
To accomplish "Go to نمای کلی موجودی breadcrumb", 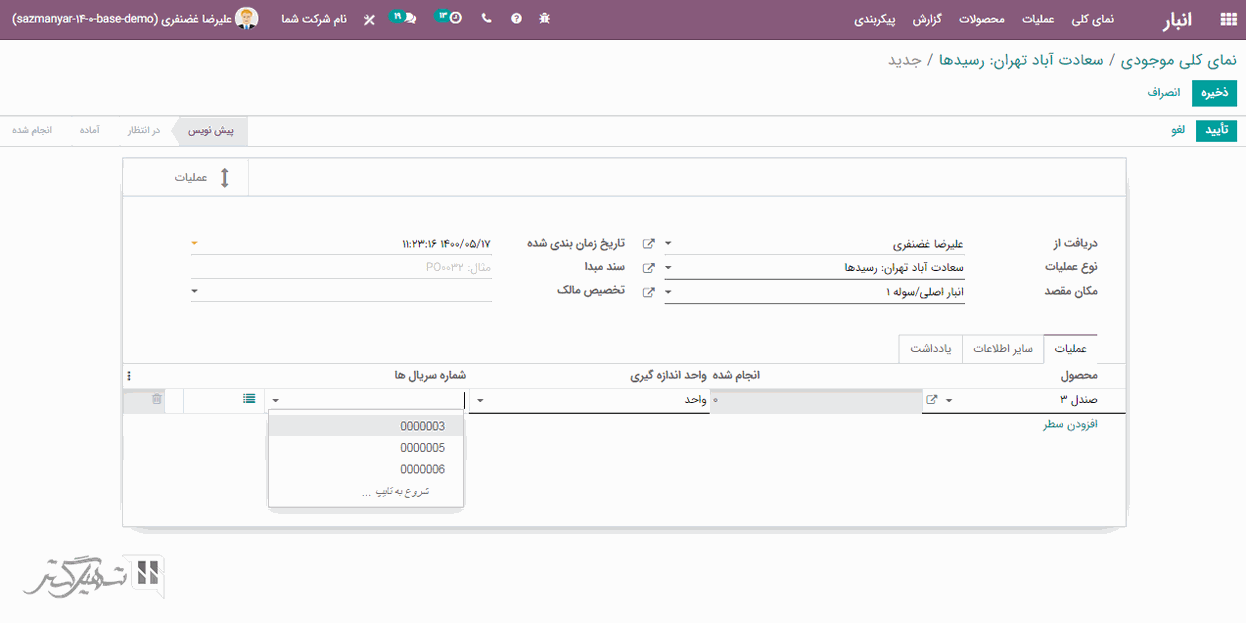I will click(1179, 60).
